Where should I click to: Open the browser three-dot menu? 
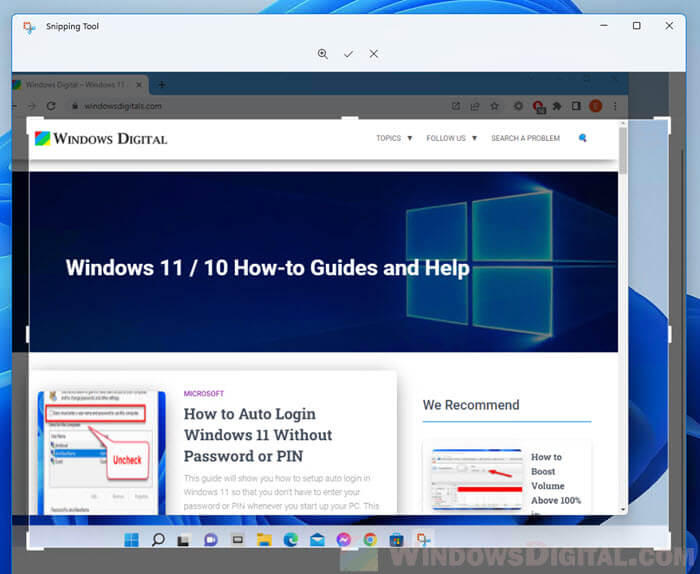(615, 106)
